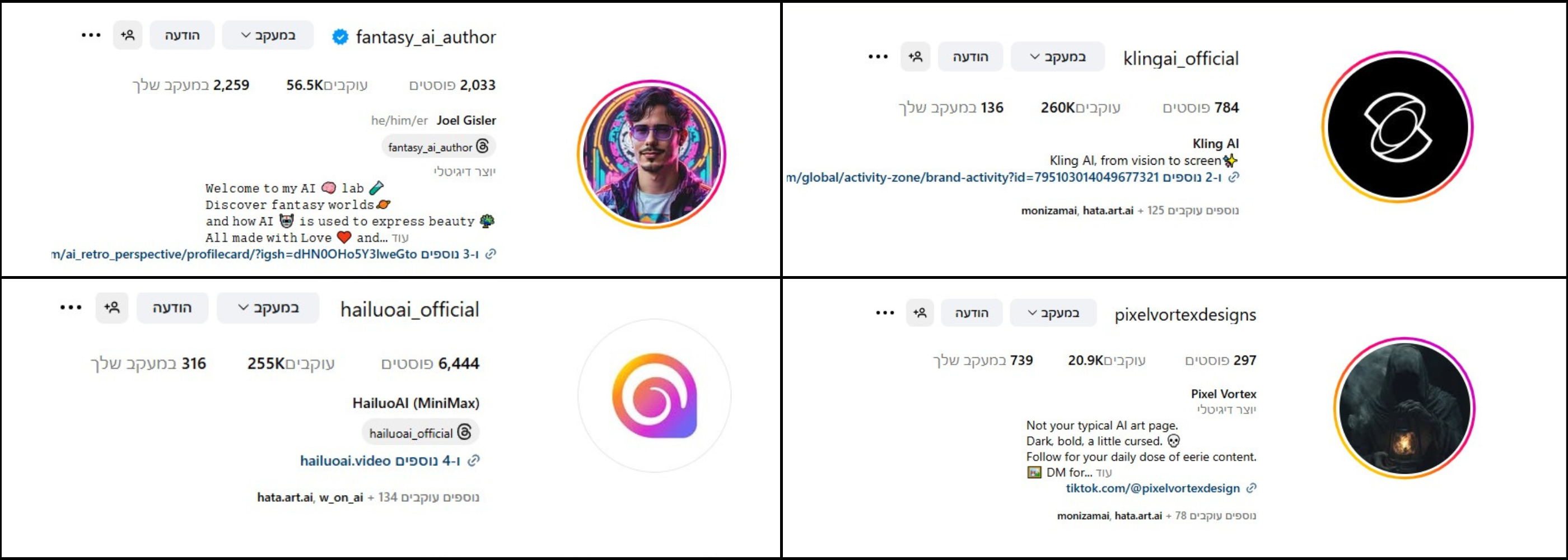Open more options for hailuoai_official profile

click(x=71, y=307)
